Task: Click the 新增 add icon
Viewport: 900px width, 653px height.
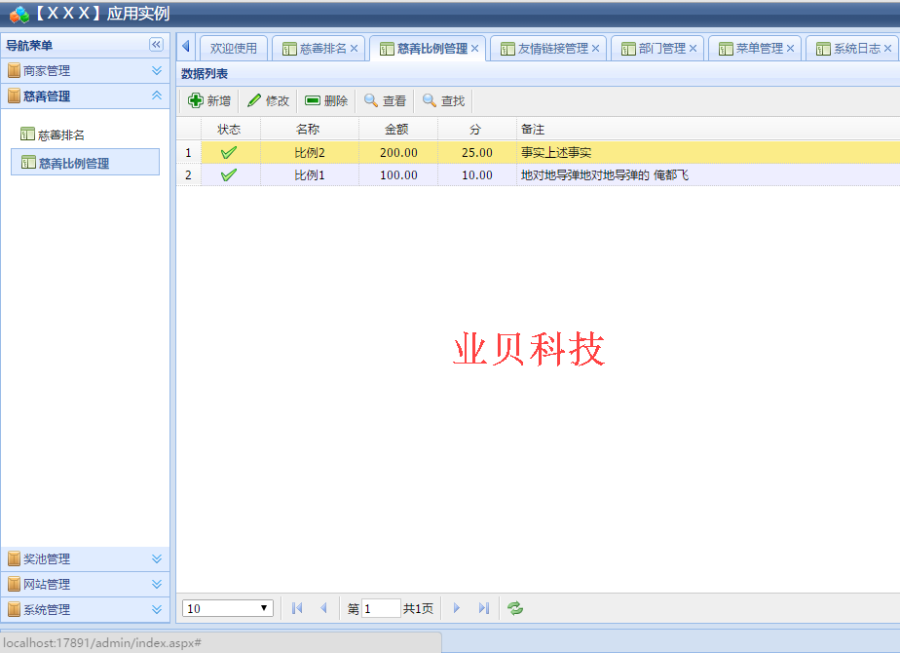Action: coord(199,100)
